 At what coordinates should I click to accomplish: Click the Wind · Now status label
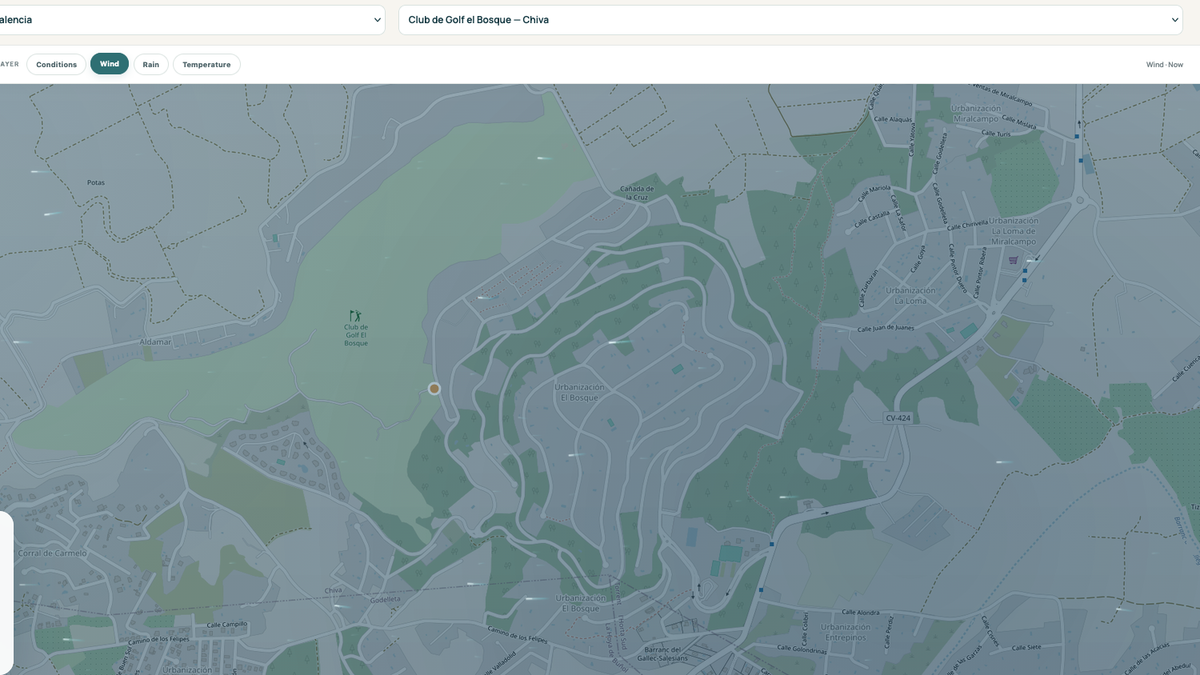(1164, 64)
